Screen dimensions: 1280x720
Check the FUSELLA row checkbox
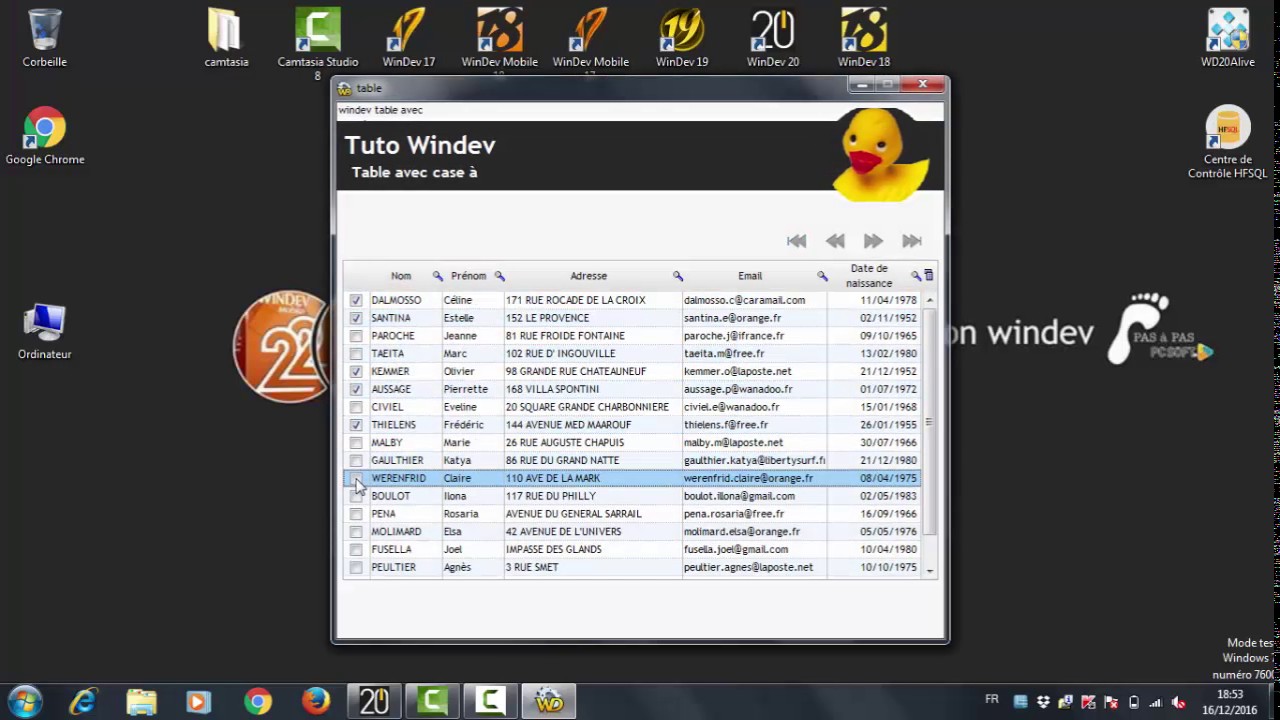point(356,549)
